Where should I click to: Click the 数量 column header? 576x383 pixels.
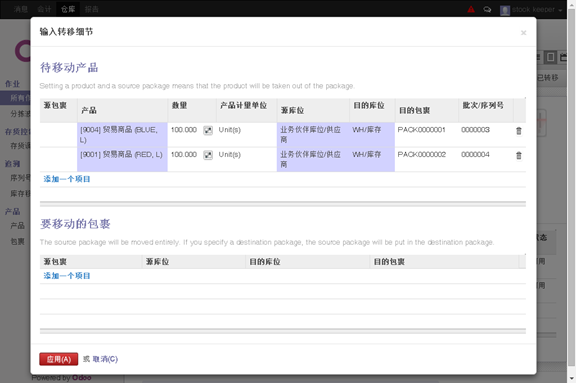click(192, 110)
